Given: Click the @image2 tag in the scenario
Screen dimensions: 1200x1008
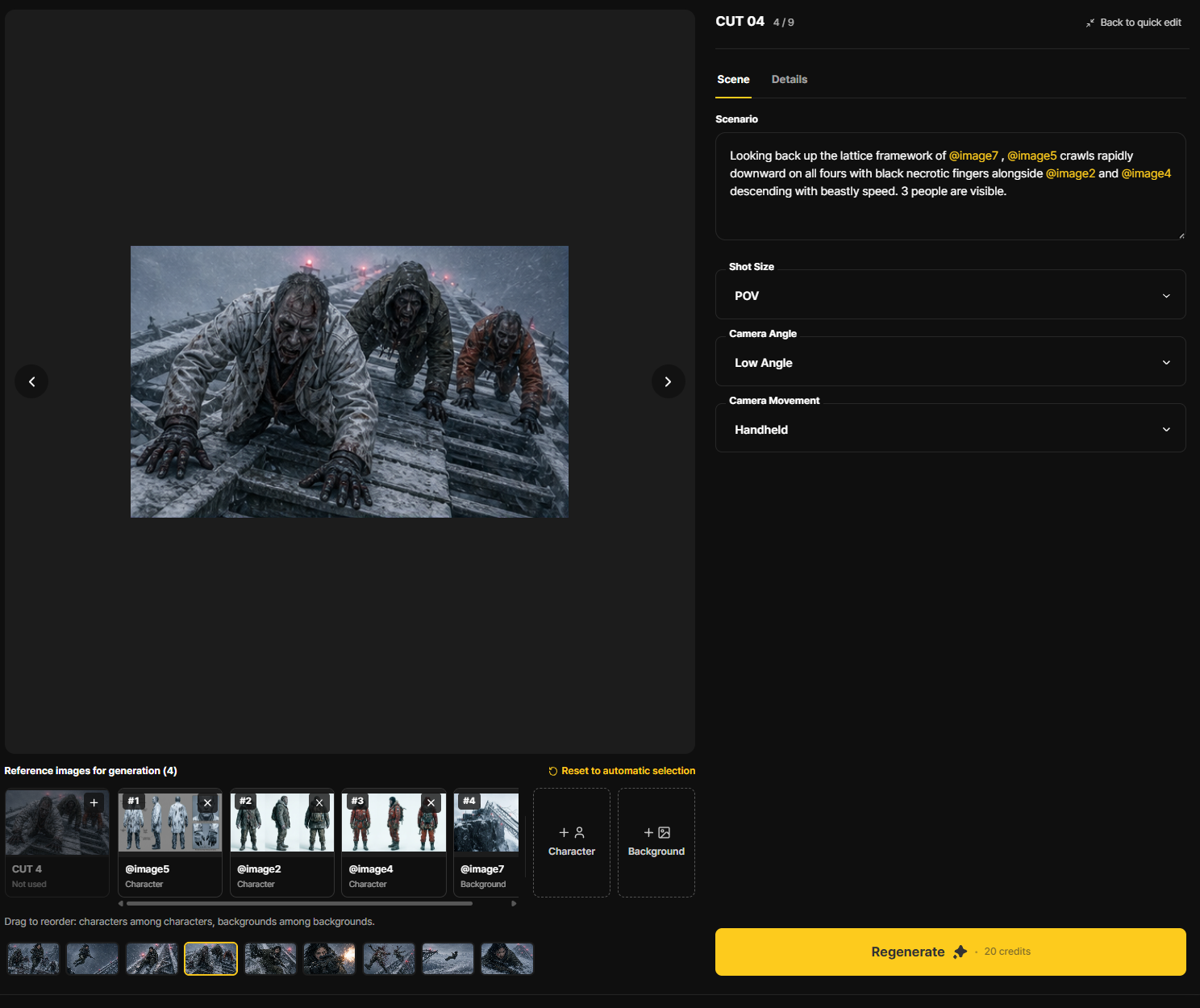Looking at the screenshot, I should tap(1070, 173).
